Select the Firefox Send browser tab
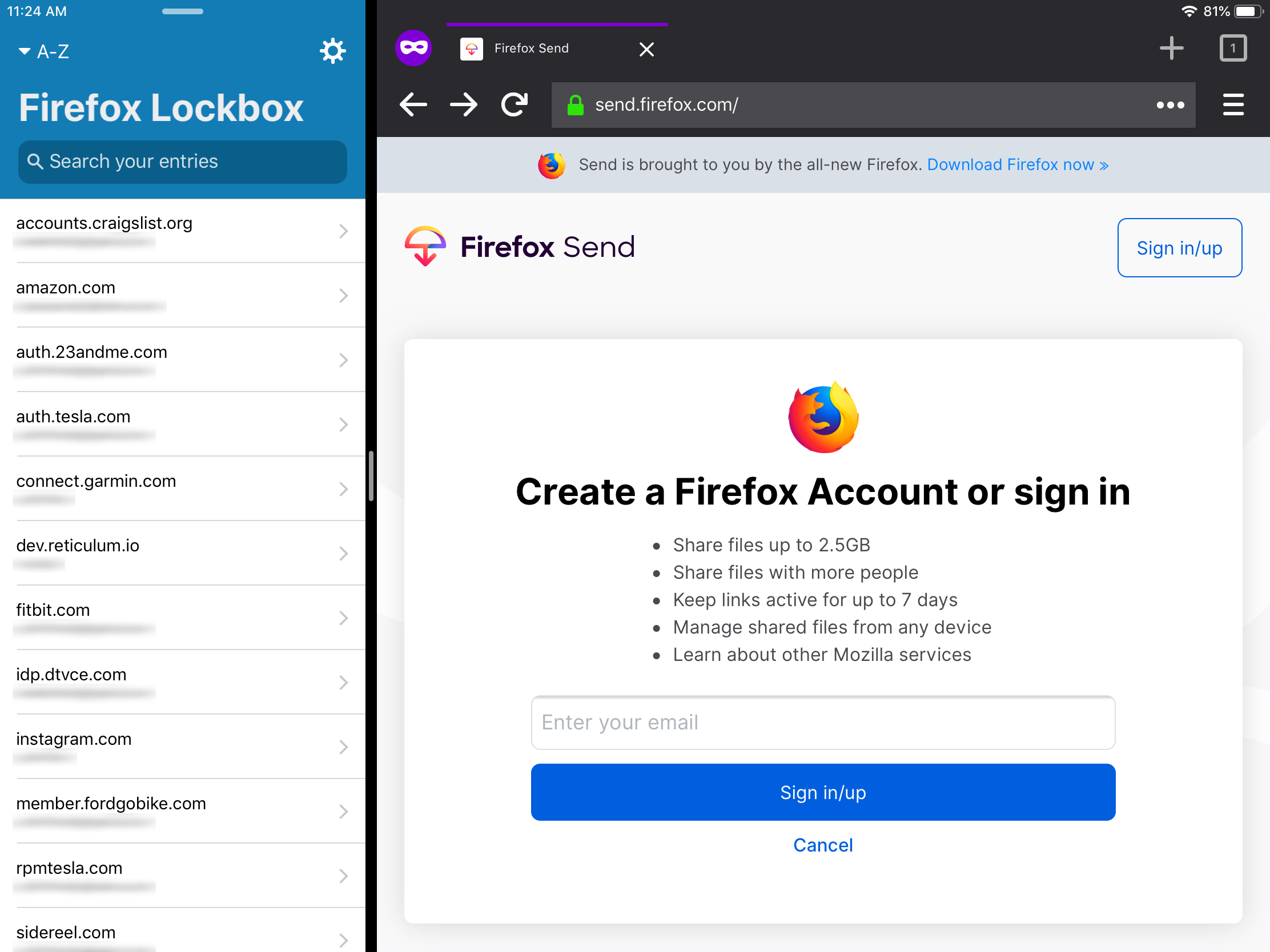Image resolution: width=1270 pixels, height=952 pixels. click(553, 48)
